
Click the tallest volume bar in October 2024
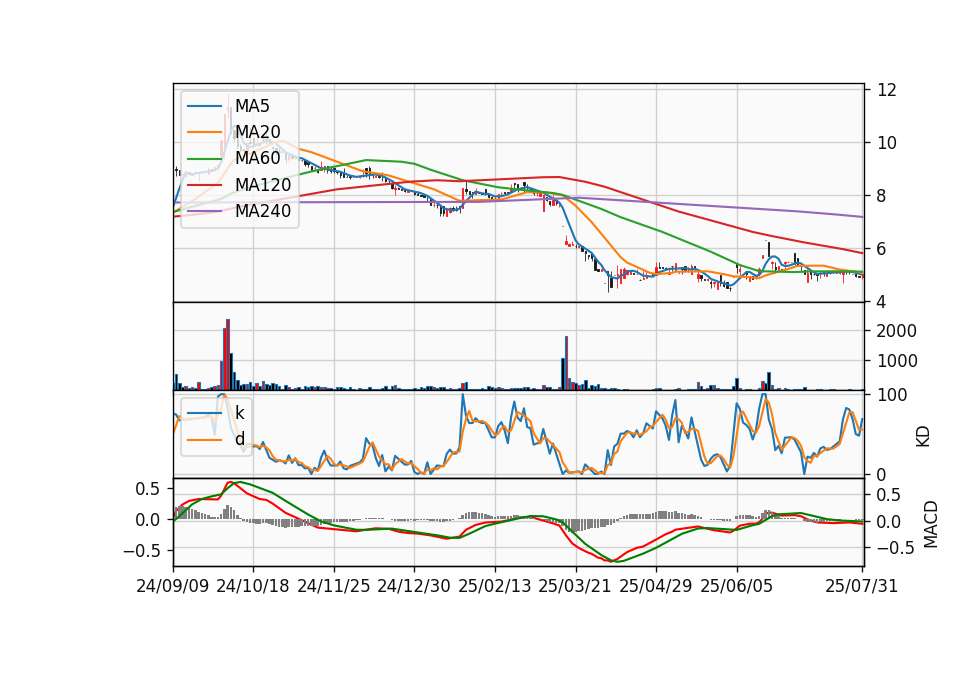click(228, 354)
